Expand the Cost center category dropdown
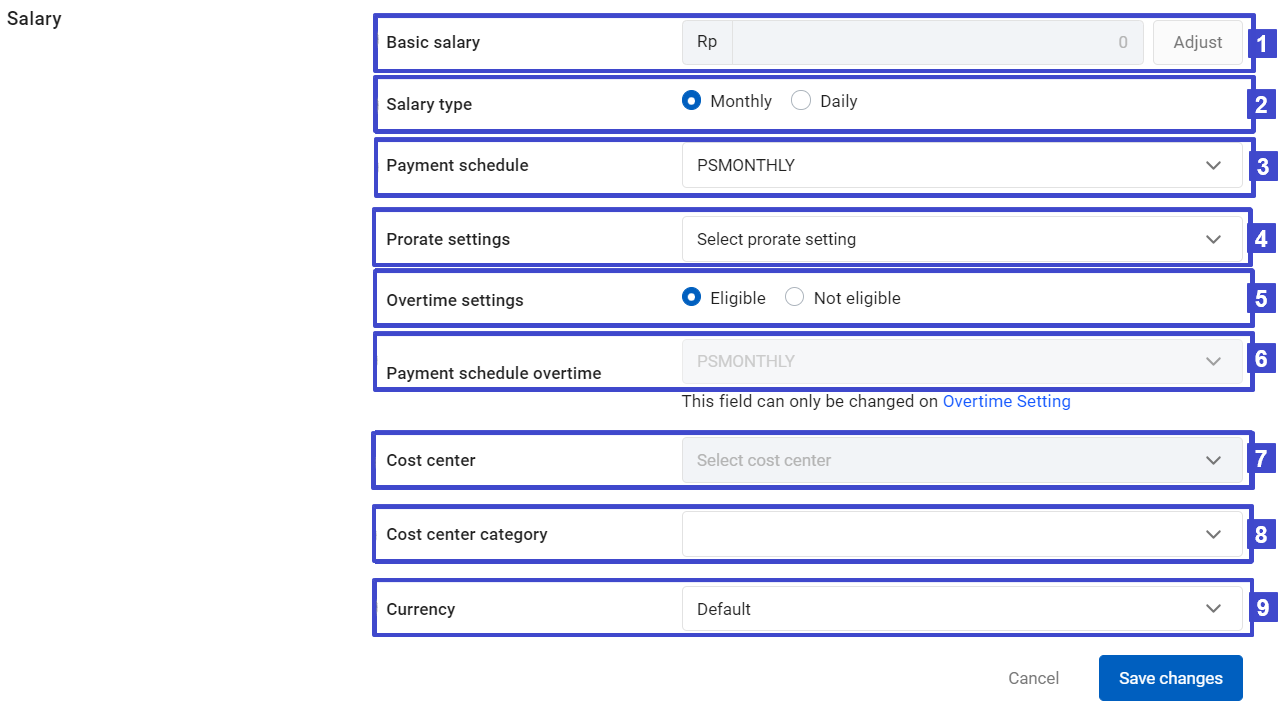Screen dimensions: 1282x707 [x=962, y=534]
